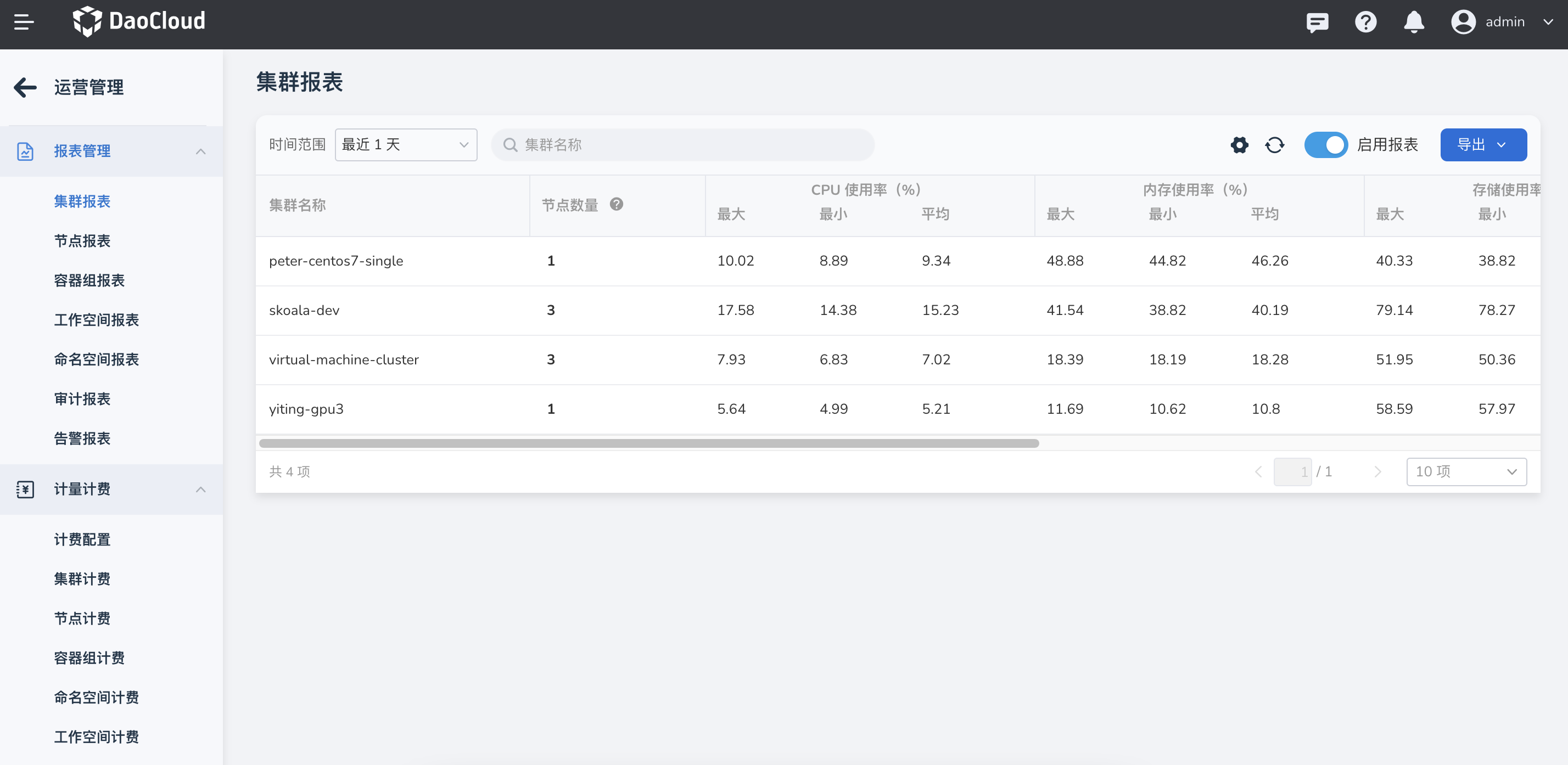Toggle the 启用报表 switch
Image resolution: width=1568 pixels, height=765 pixels.
1326,145
